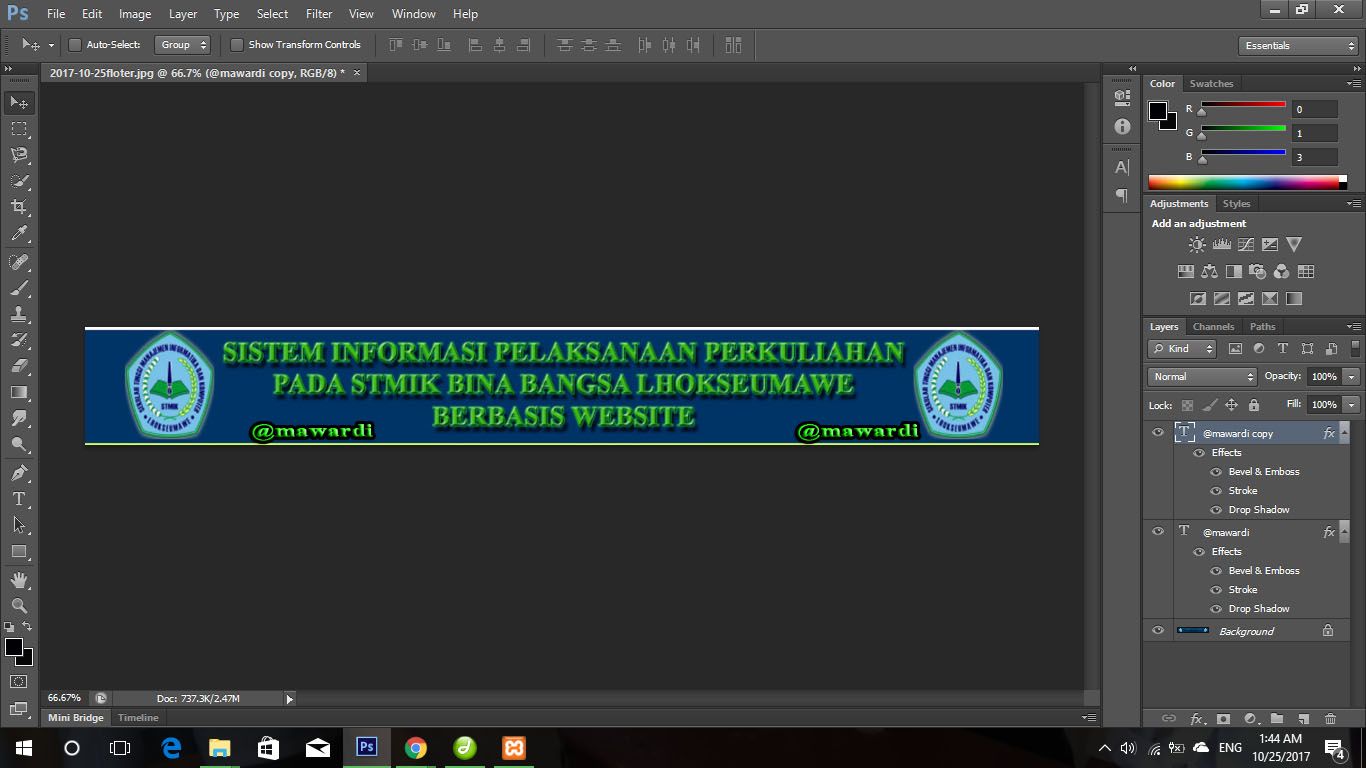Create a new group folder icon
This screenshot has width=1366, height=768.
pos(1277,718)
